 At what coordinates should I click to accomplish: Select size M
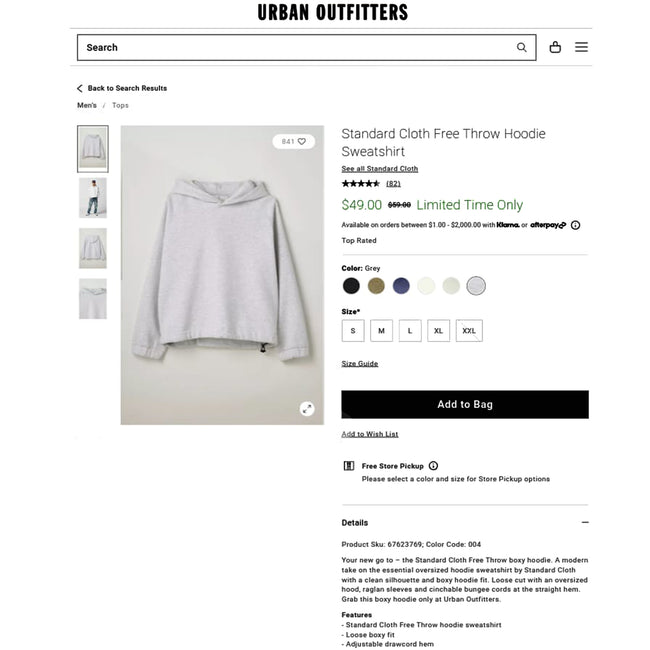381,330
